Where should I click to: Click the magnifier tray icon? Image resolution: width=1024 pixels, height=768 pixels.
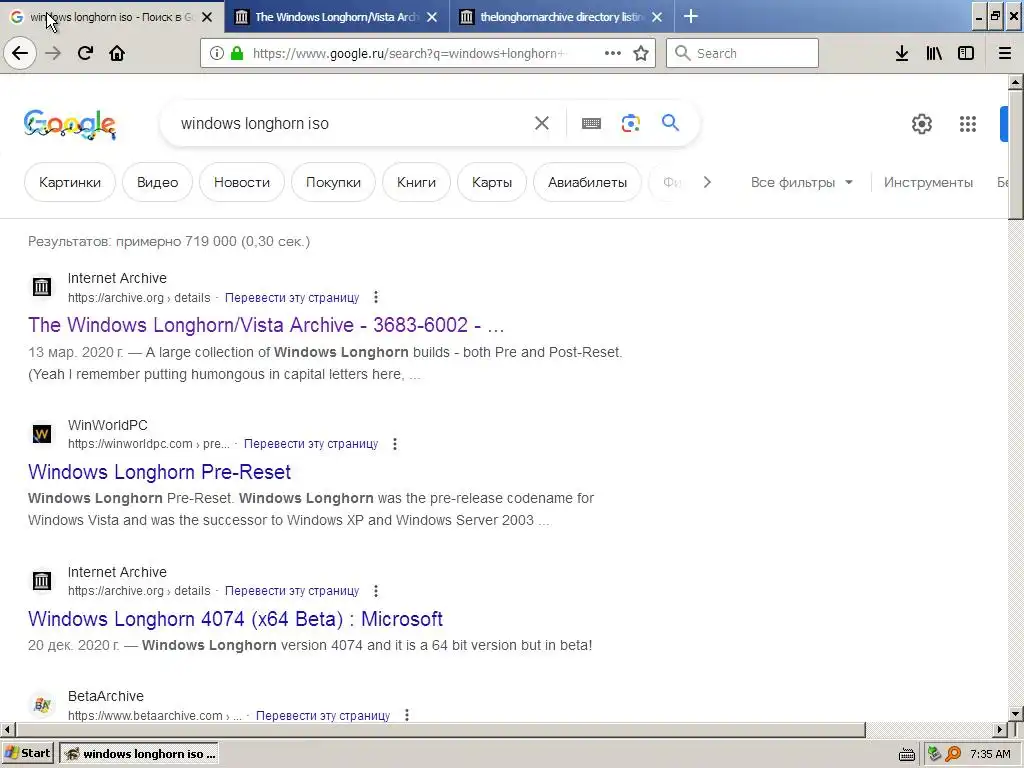click(x=953, y=754)
